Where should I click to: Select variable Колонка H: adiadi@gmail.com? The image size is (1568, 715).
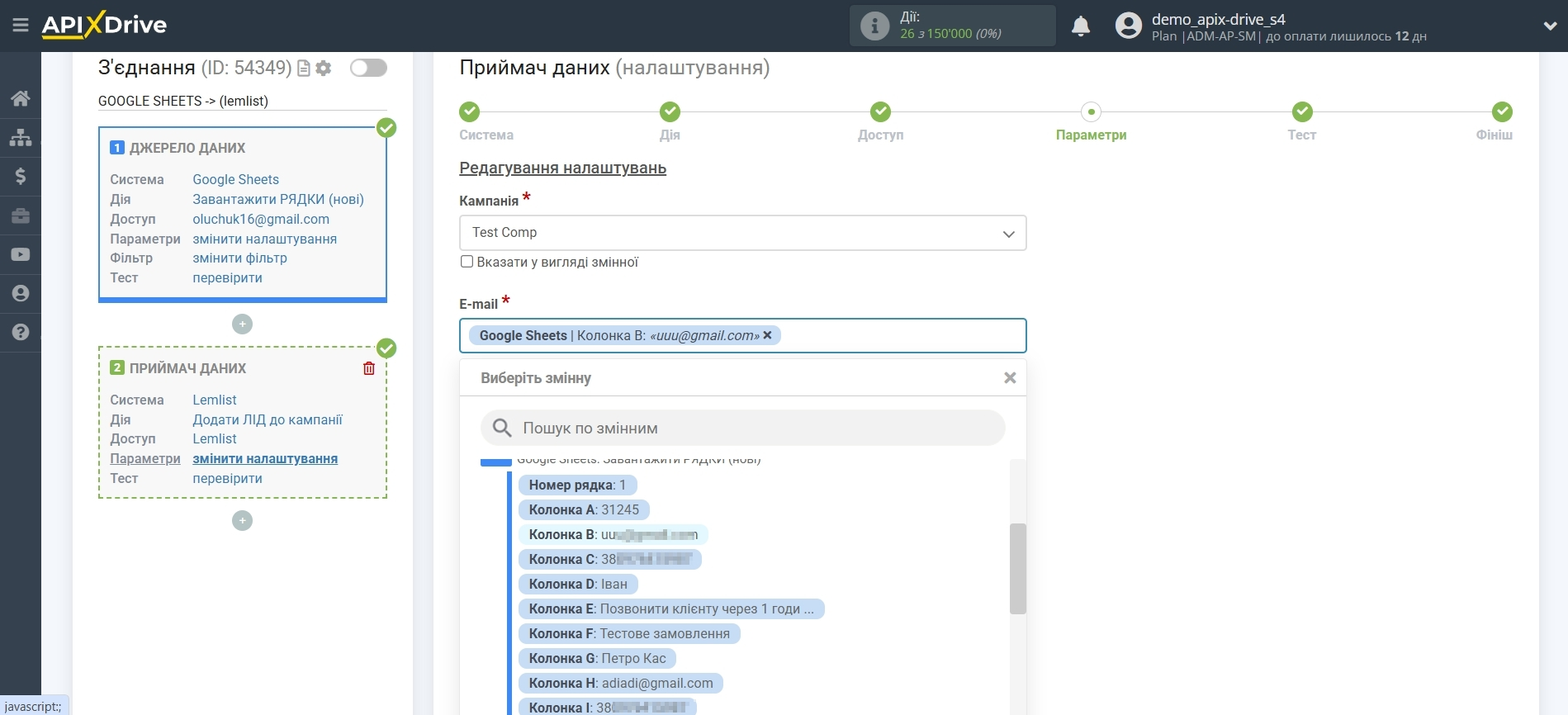[621, 683]
